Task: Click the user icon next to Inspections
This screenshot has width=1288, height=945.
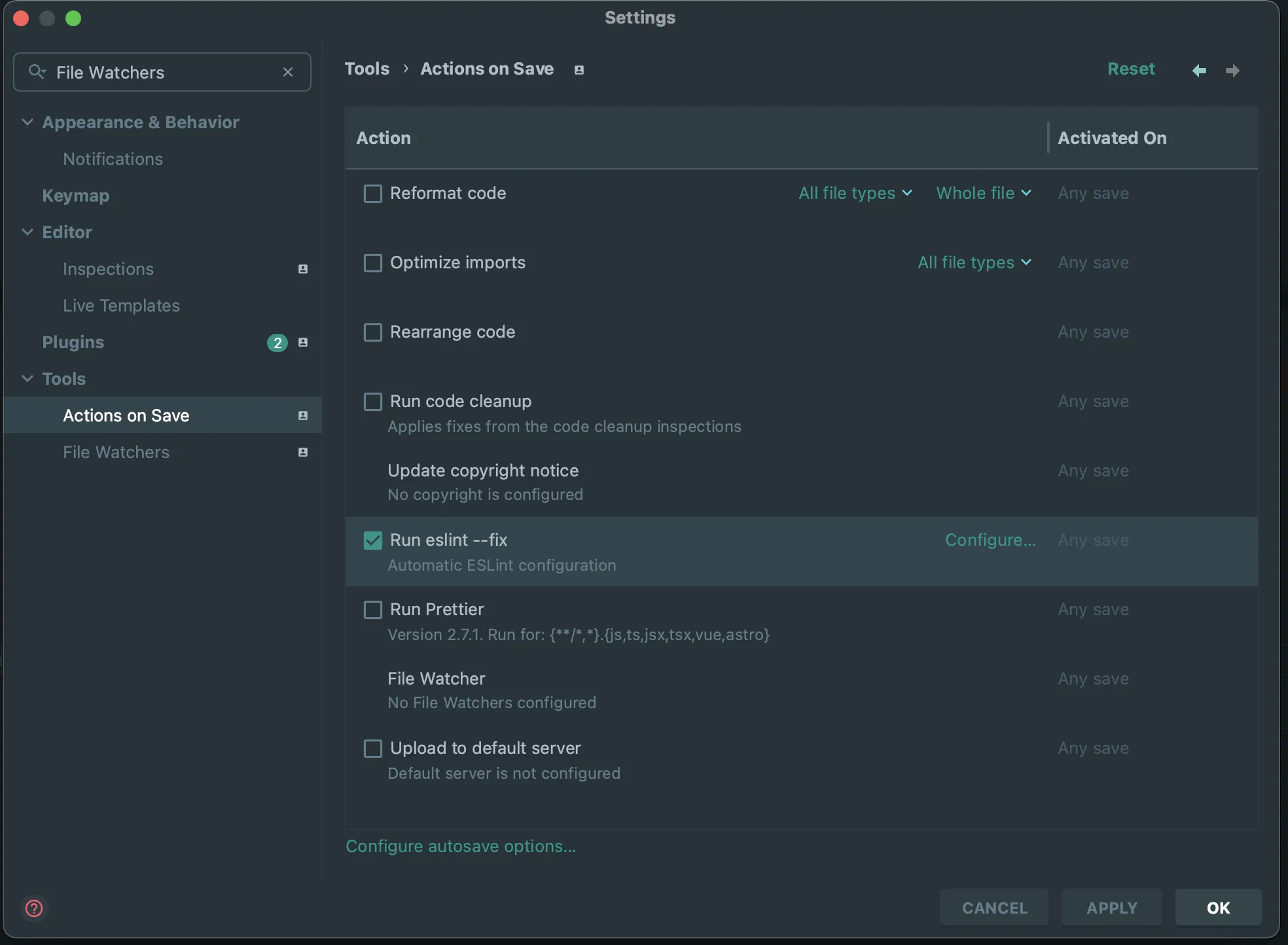Action: click(302, 269)
